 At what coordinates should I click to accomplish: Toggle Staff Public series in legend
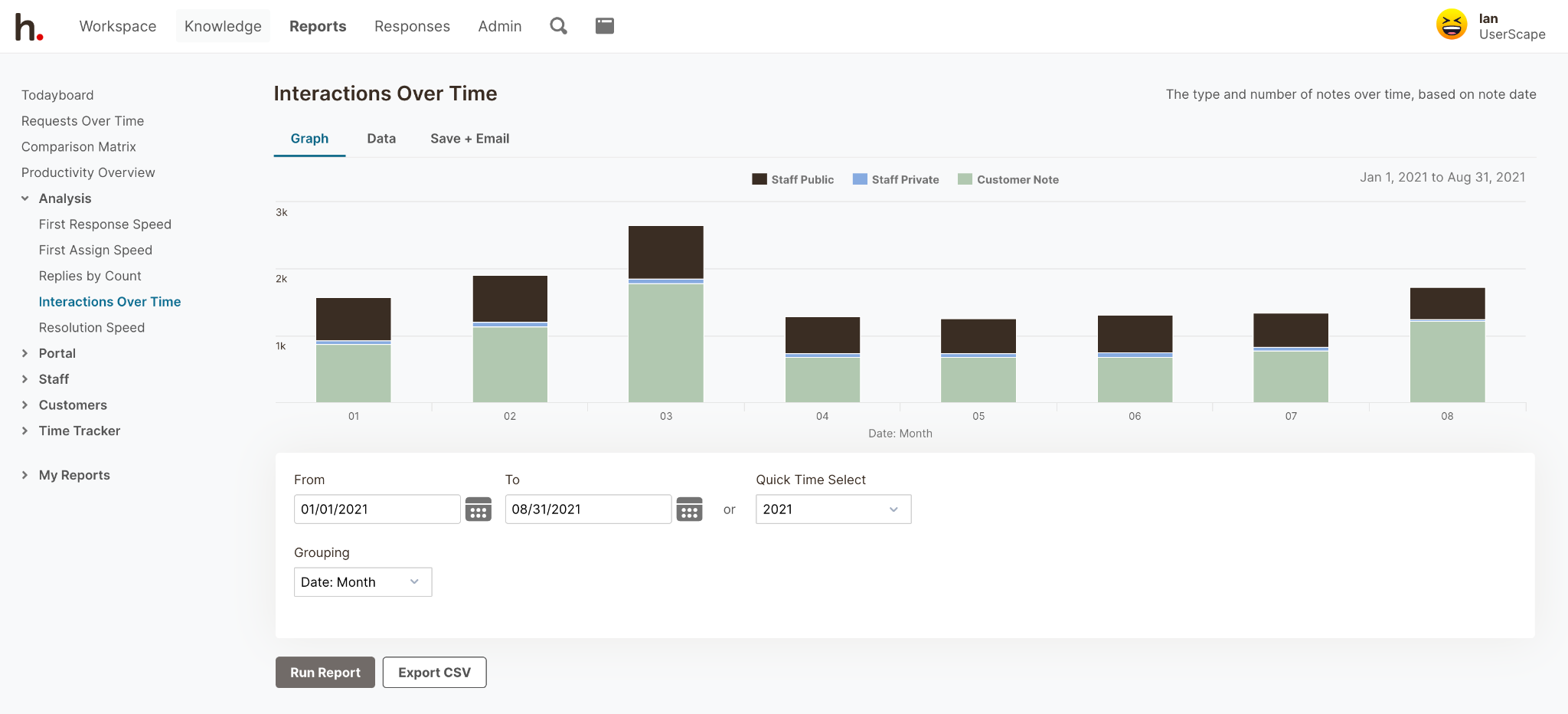click(x=793, y=179)
